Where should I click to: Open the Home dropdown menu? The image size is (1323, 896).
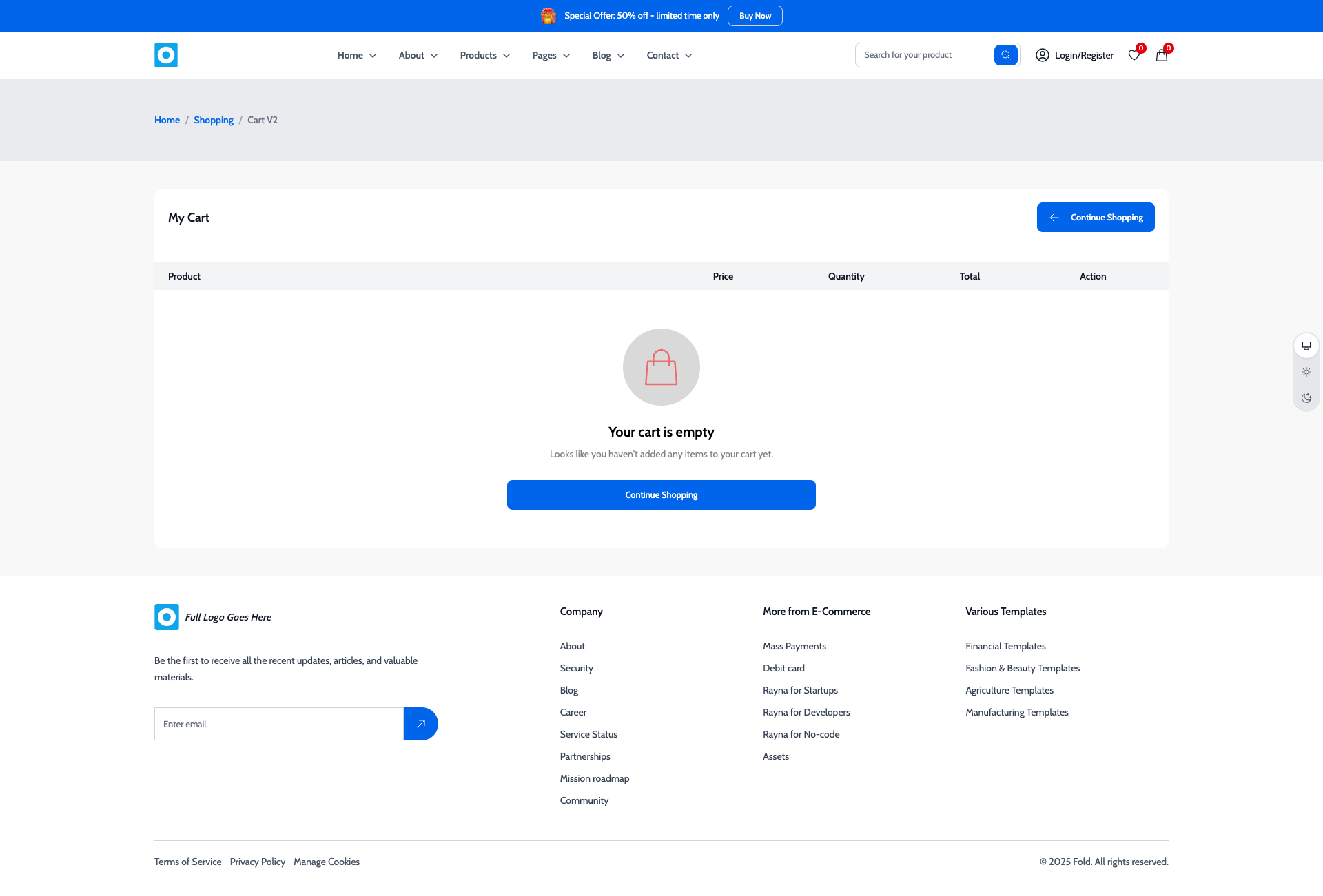tap(357, 55)
